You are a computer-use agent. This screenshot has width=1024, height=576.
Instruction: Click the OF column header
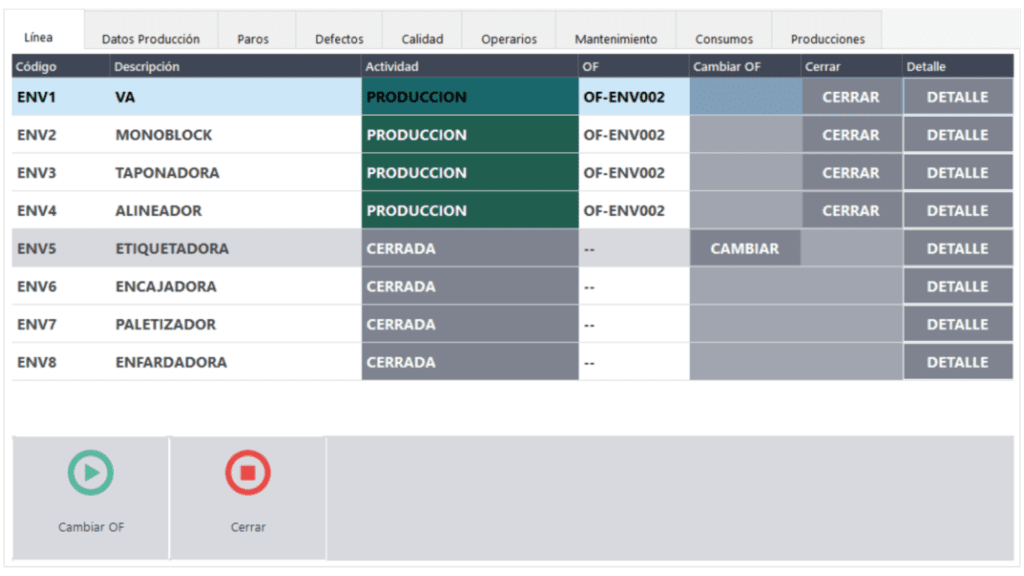pyautogui.click(x=633, y=66)
